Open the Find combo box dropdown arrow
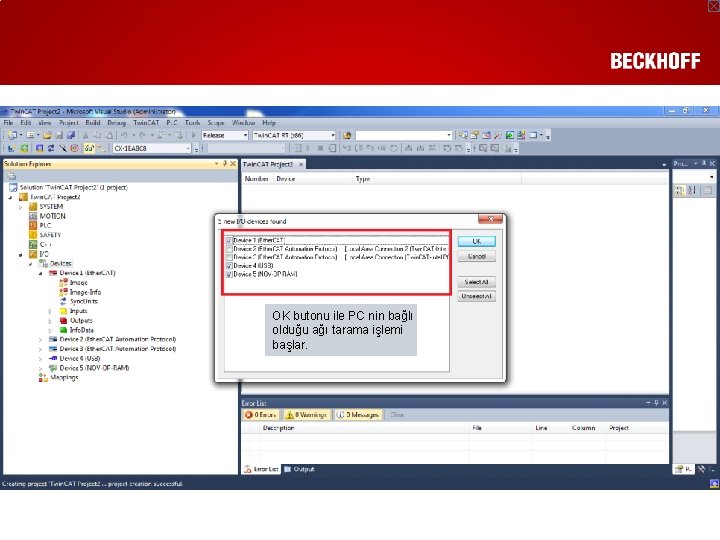 [x=449, y=135]
